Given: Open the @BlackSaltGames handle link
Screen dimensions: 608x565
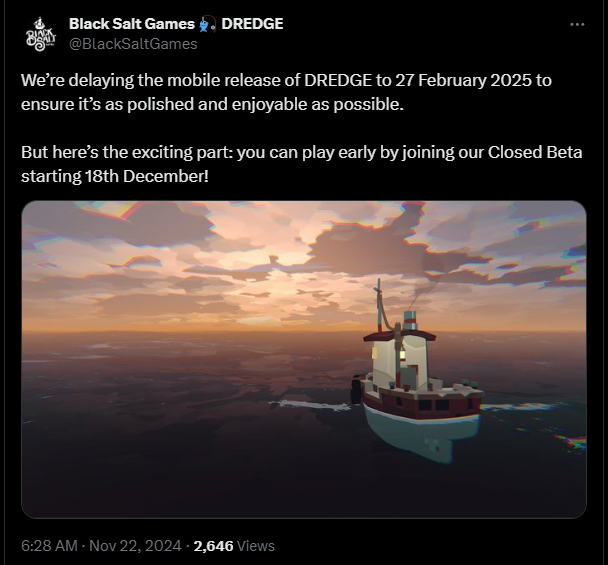Looking at the screenshot, I should pos(133,44).
